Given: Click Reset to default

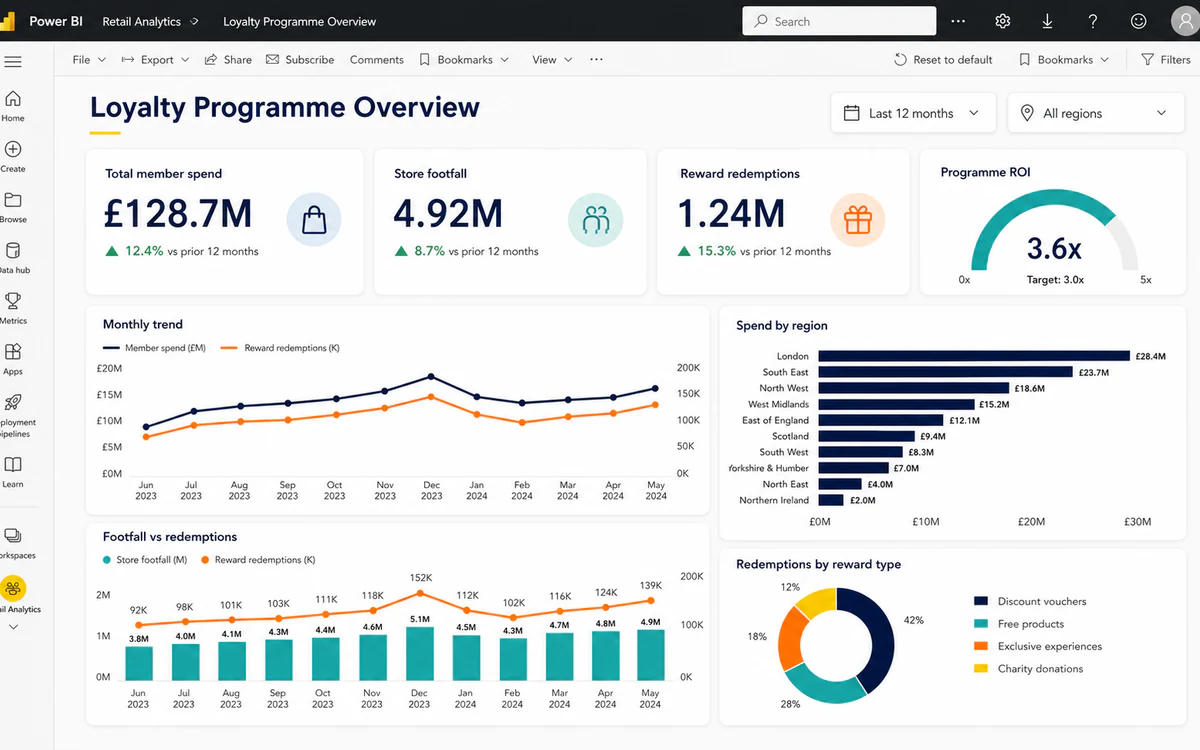Looking at the screenshot, I should tap(943, 60).
